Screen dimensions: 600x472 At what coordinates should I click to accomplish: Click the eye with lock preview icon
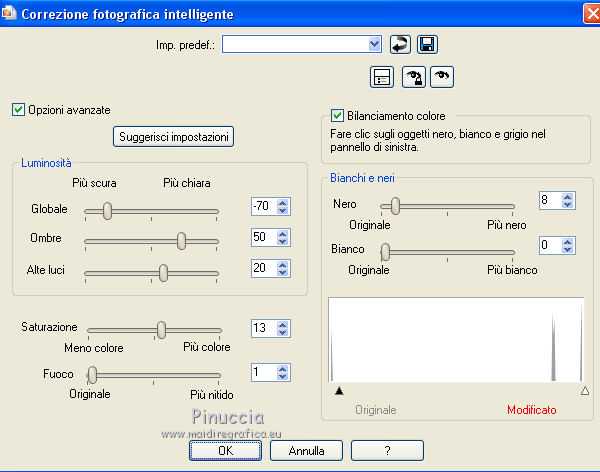pyautogui.click(x=412, y=77)
